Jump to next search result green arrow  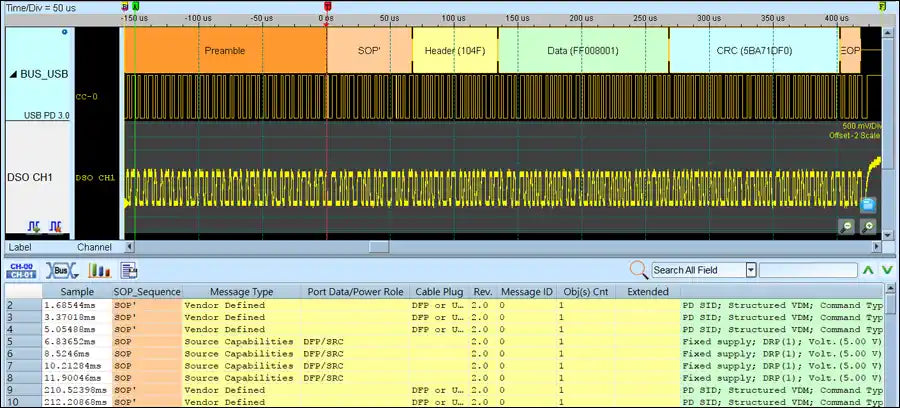pyautogui.click(x=887, y=270)
